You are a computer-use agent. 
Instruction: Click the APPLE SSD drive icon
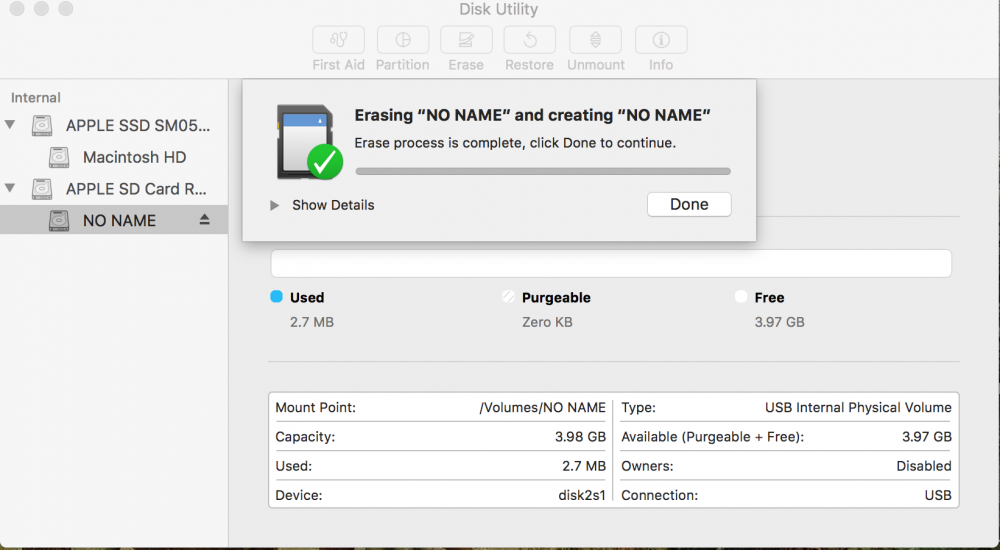[x=42, y=125]
